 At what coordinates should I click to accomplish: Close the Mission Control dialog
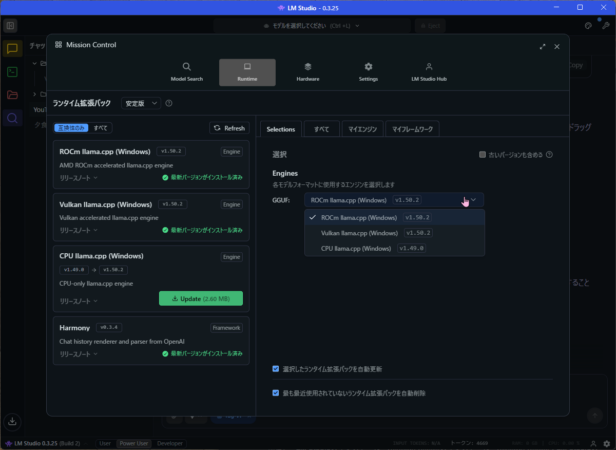(x=557, y=47)
